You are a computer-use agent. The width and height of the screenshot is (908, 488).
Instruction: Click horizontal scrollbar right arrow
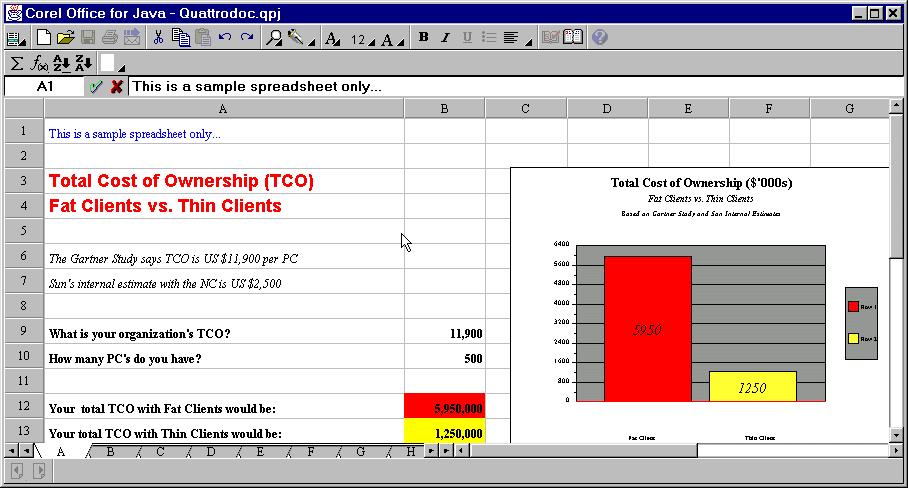click(896, 450)
